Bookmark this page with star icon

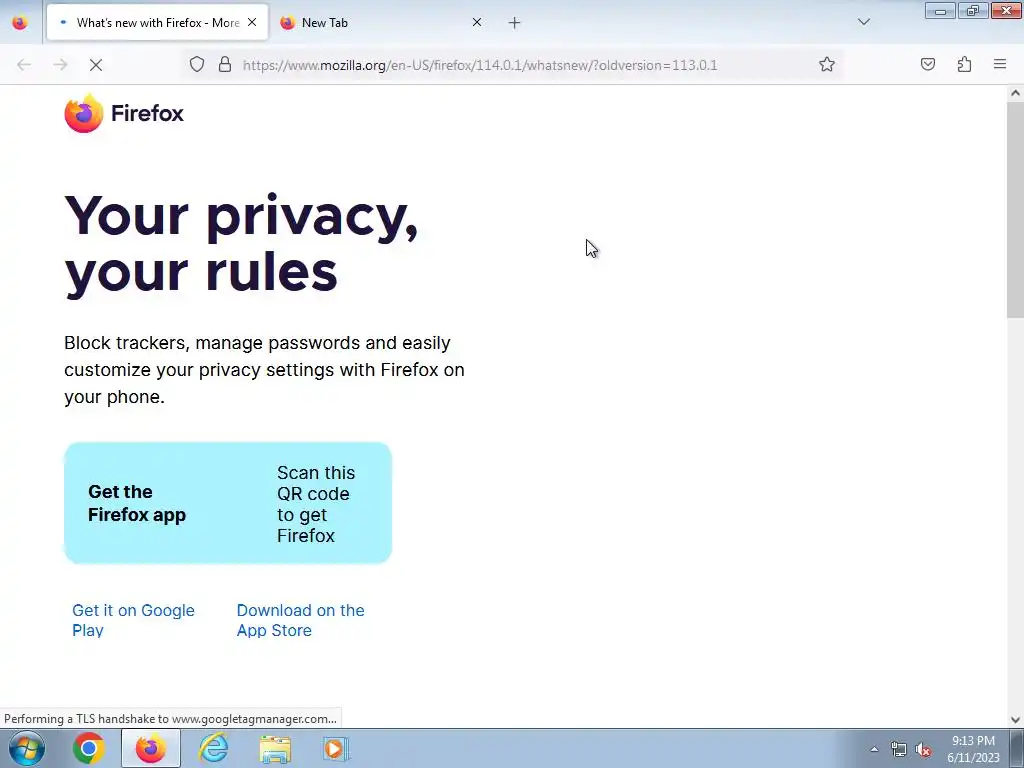click(x=827, y=65)
